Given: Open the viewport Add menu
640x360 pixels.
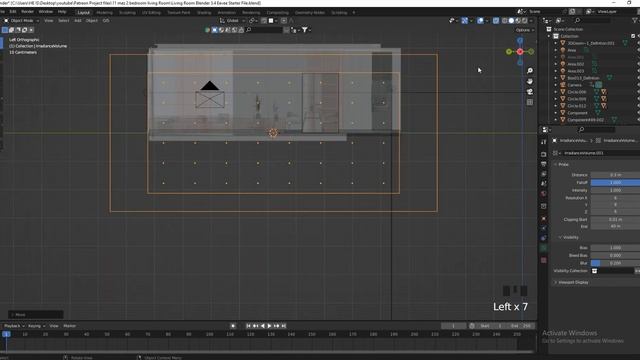Looking at the screenshot, I should point(78,20).
